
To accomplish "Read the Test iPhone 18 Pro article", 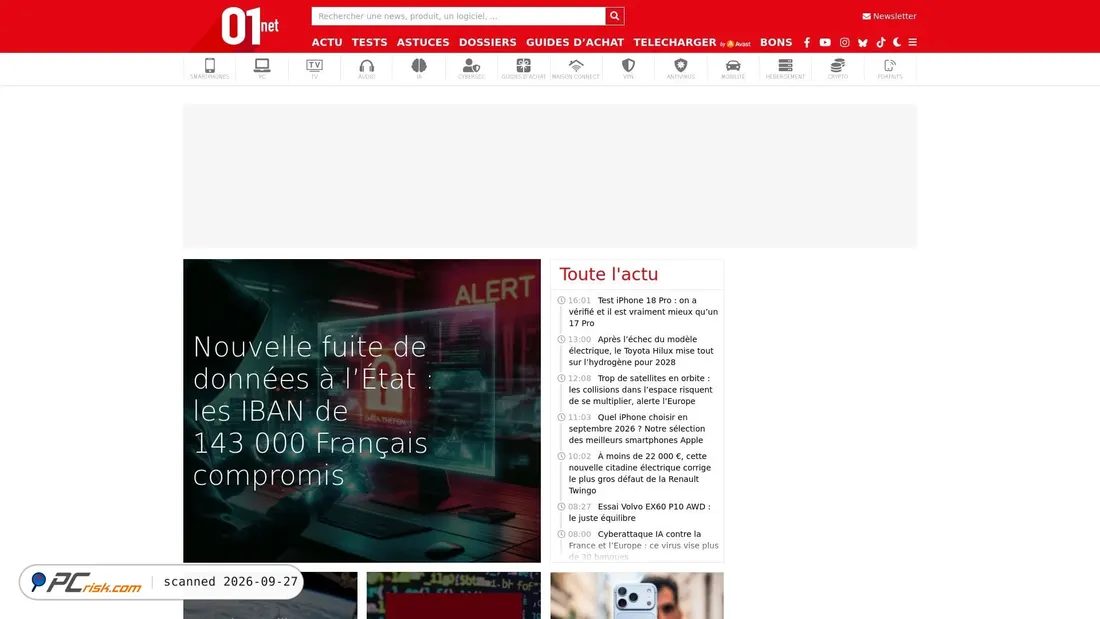I will [x=643, y=312].
